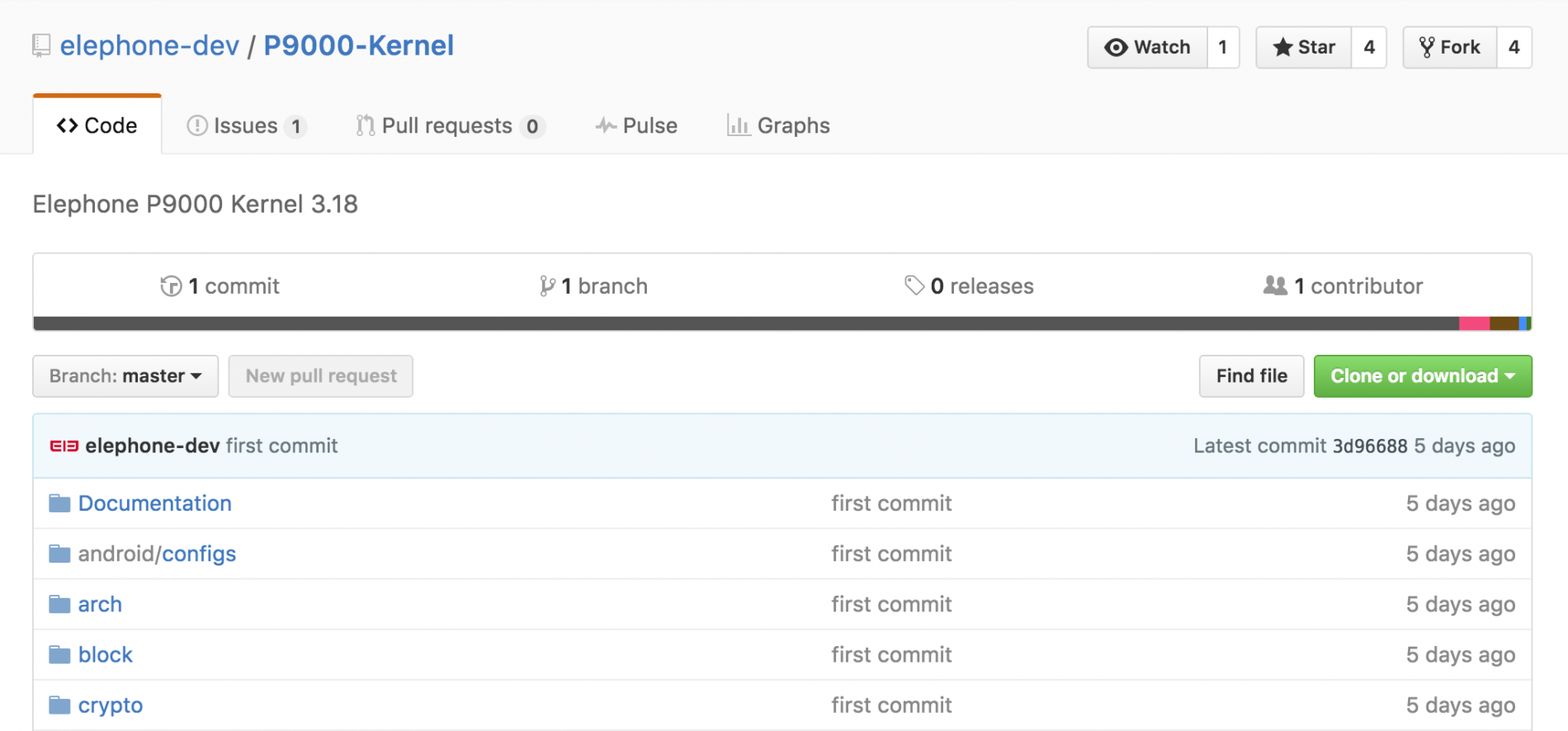The width and height of the screenshot is (1568, 731).
Task: Click the Find file button
Action: [x=1252, y=376]
